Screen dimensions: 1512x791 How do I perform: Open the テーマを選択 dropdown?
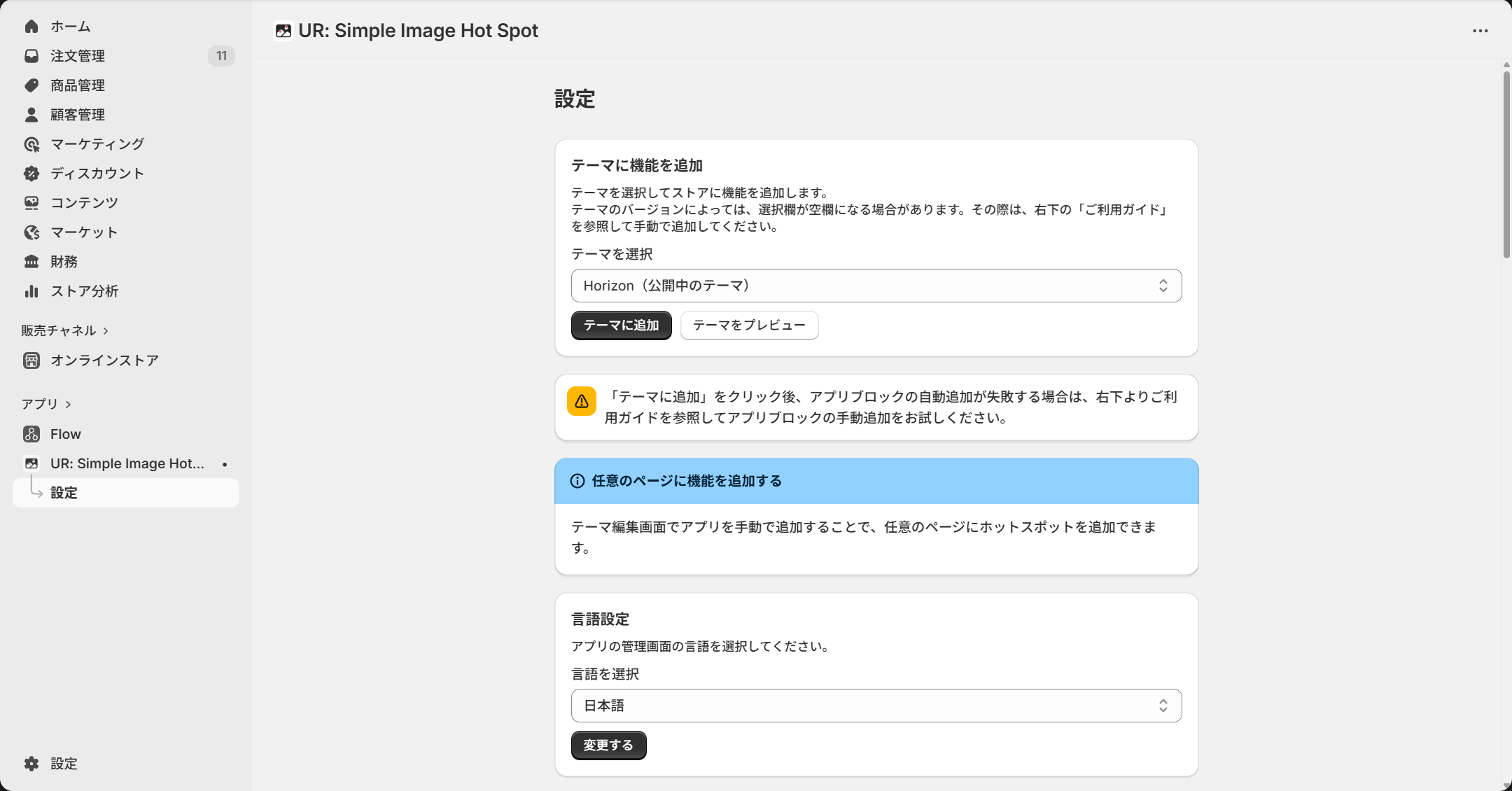point(876,286)
